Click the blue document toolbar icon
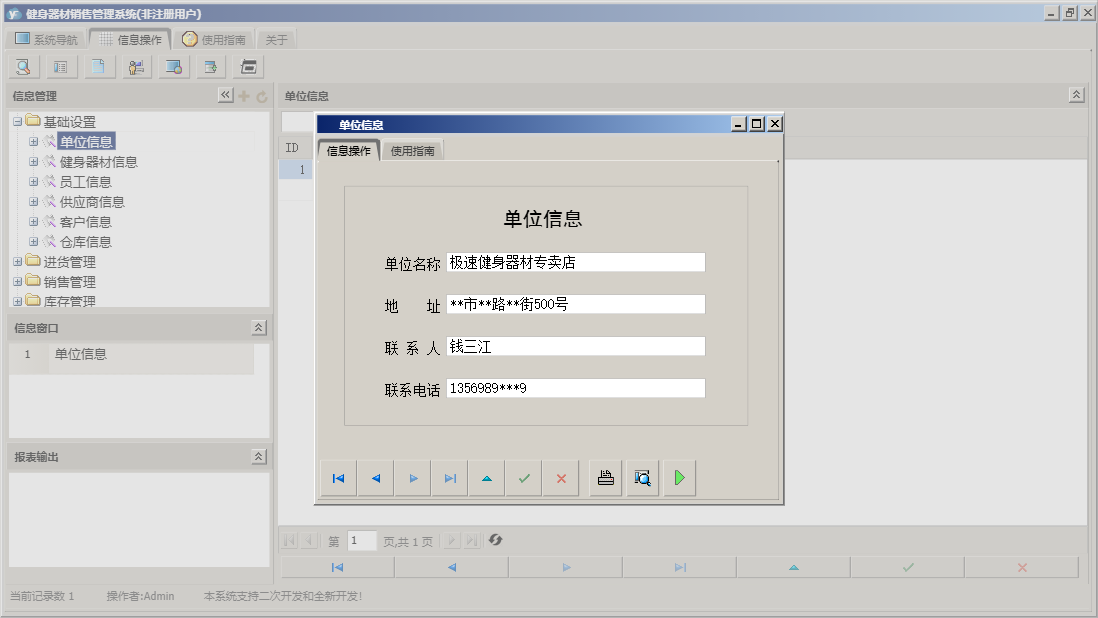 pyautogui.click(x=100, y=66)
